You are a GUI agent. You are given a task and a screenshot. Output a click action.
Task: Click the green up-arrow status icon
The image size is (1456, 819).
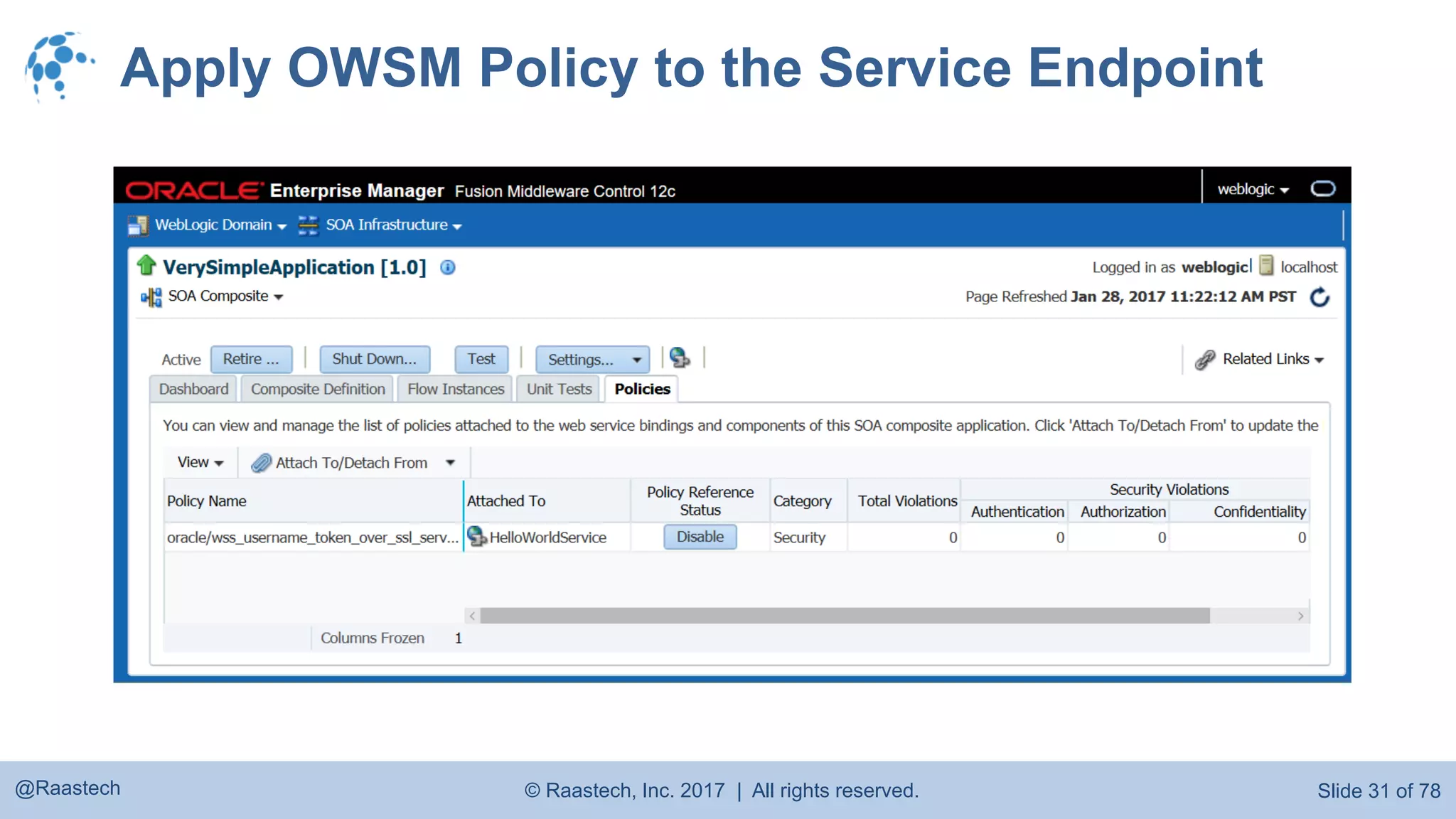[x=146, y=266]
